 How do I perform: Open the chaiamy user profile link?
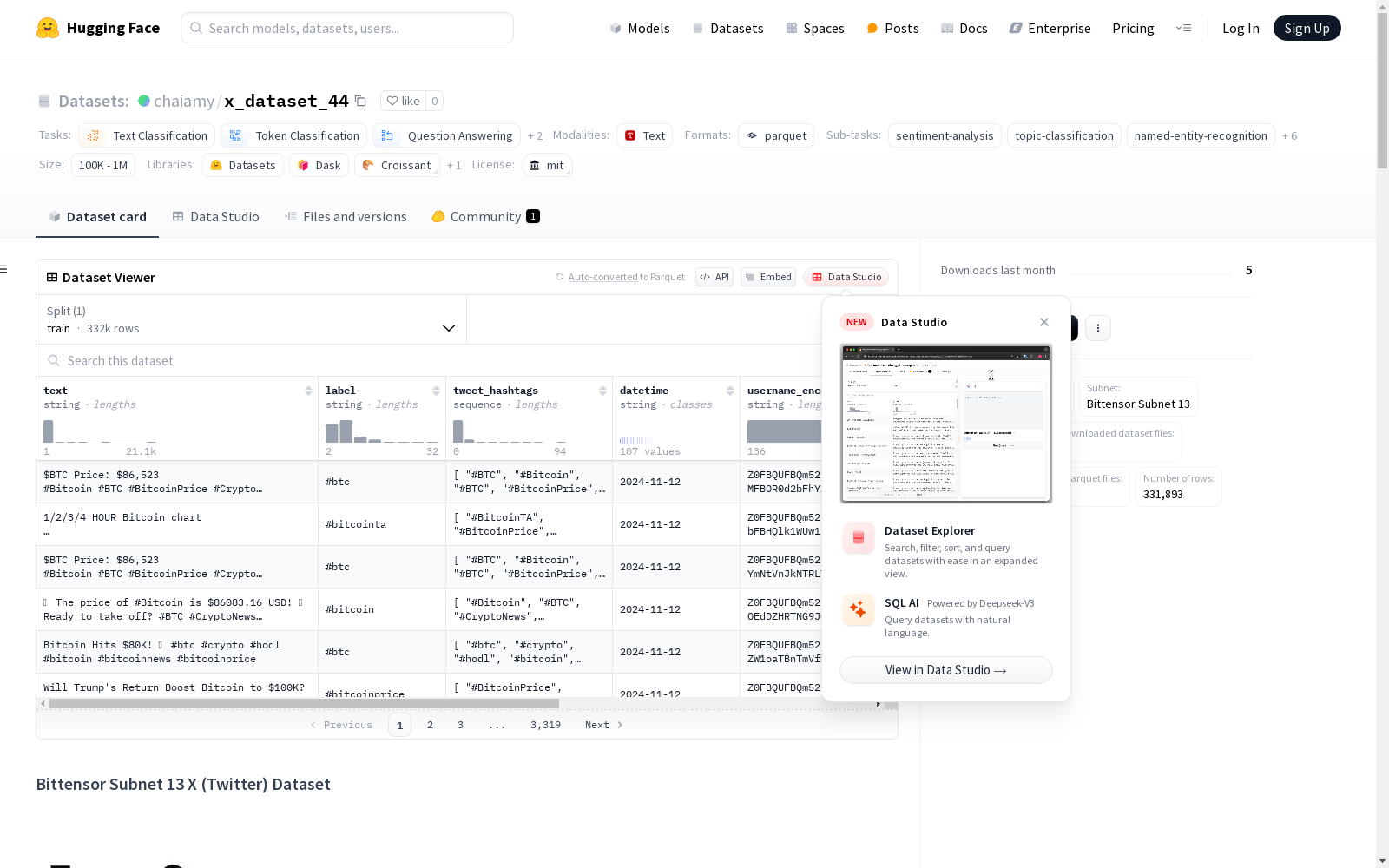tap(184, 101)
